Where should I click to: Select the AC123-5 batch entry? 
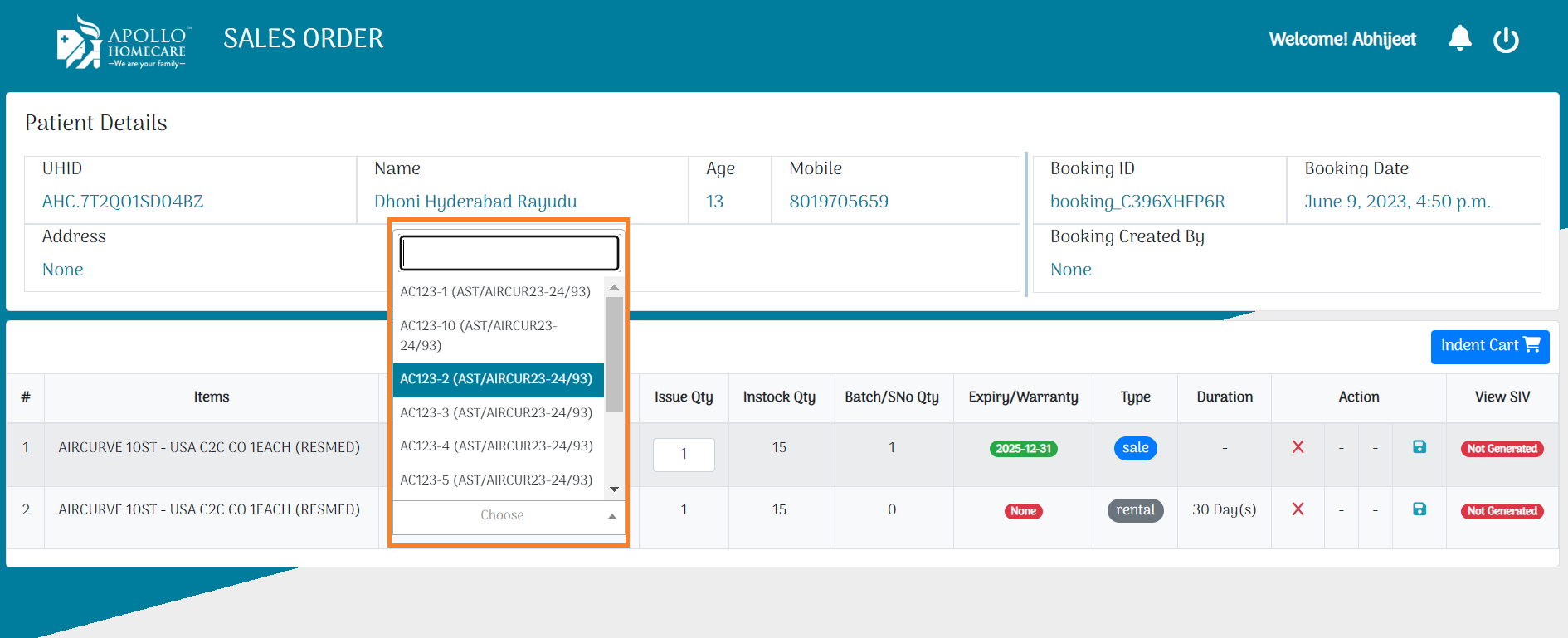pyautogui.click(x=495, y=480)
